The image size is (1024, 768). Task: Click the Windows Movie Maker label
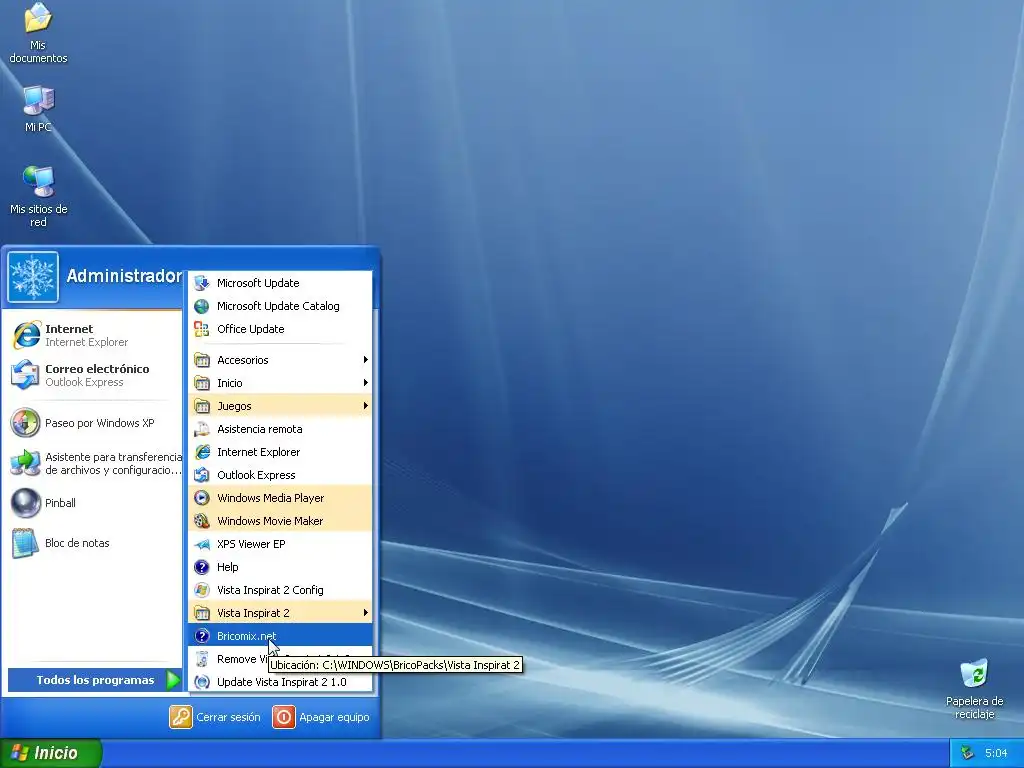coord(270,521)
